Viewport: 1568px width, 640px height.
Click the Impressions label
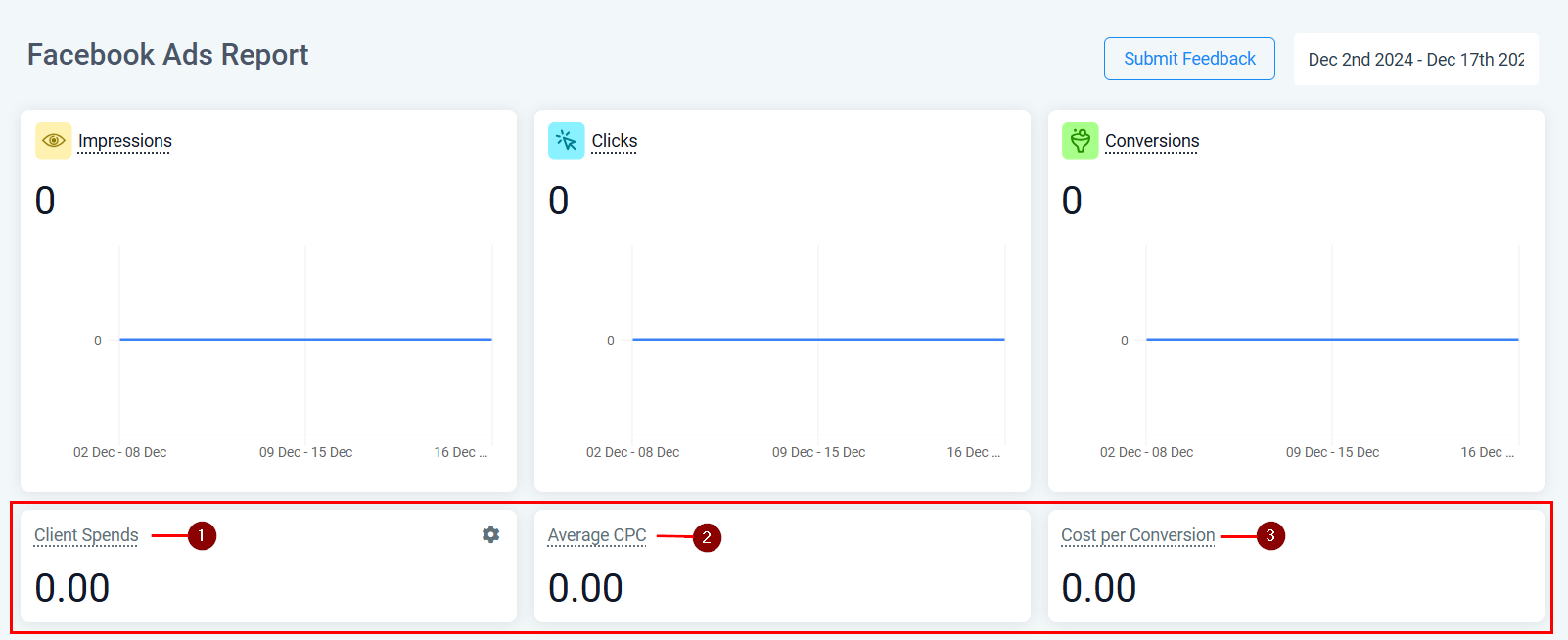tap(125, 141)
